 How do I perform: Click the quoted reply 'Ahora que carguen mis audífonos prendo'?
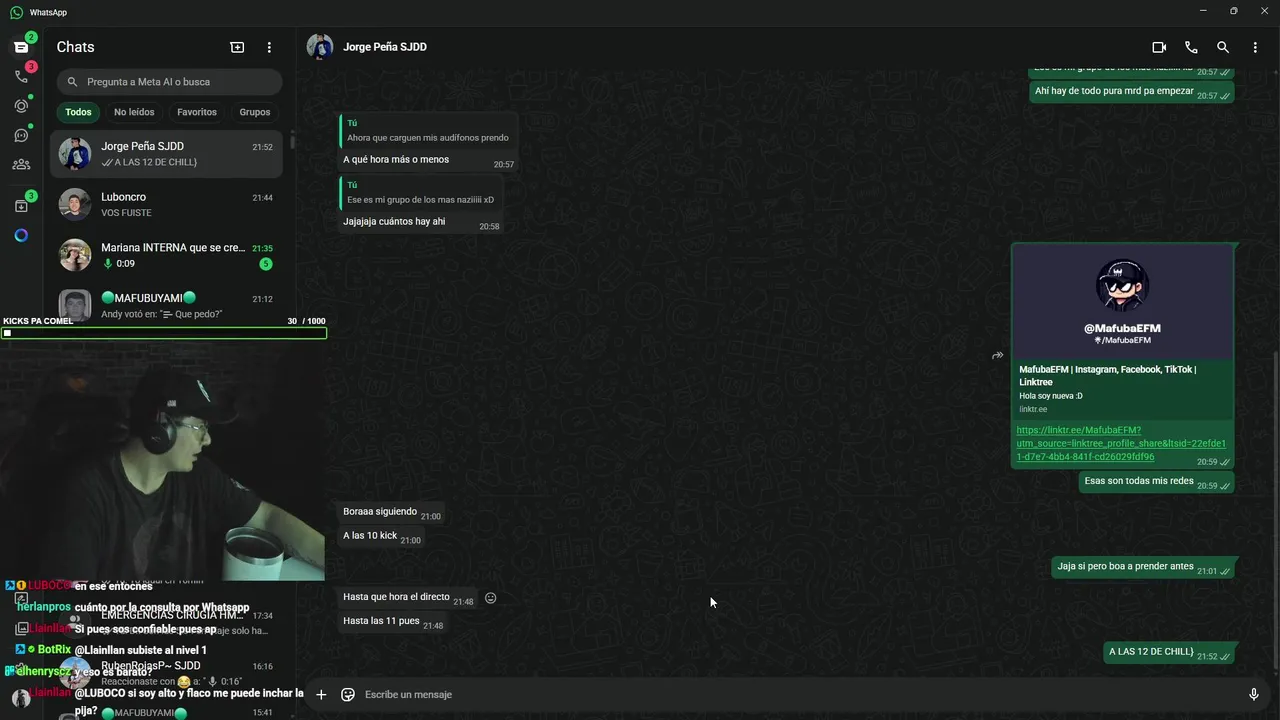pyautogui.click(x=427, y=131)
